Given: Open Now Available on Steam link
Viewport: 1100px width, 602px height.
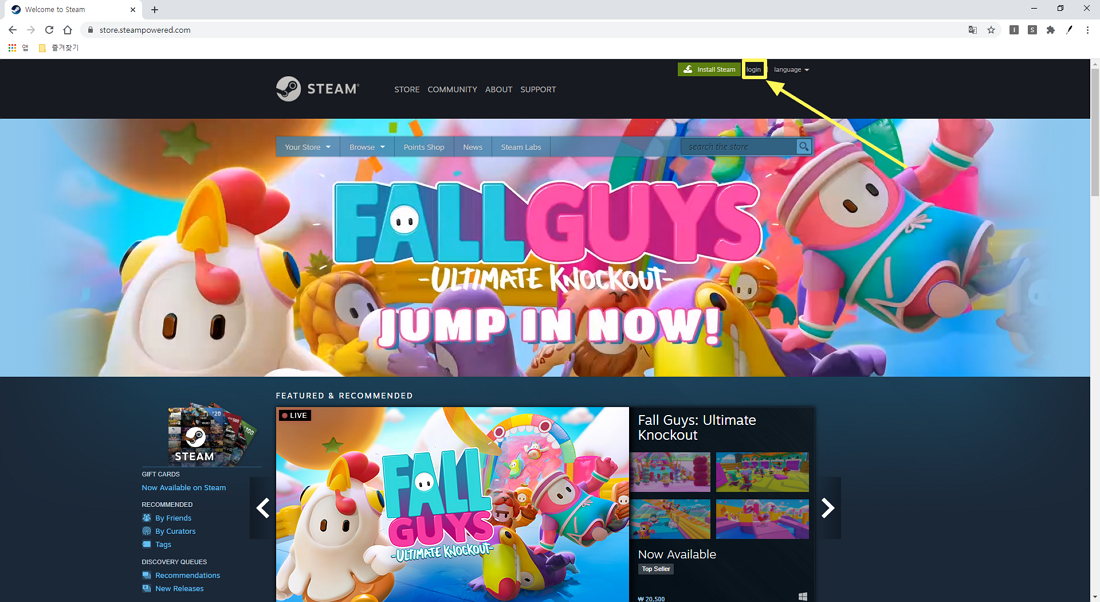Looking at the screenshot, I should pos(184,488).
